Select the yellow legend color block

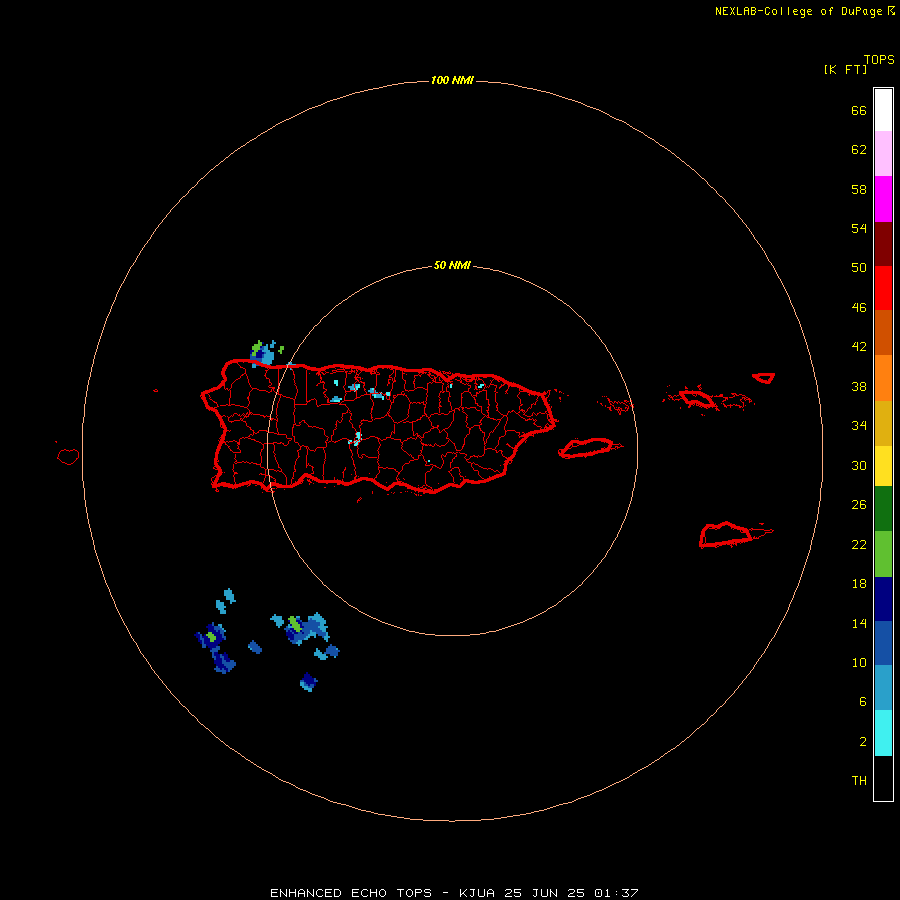point(883,466)
